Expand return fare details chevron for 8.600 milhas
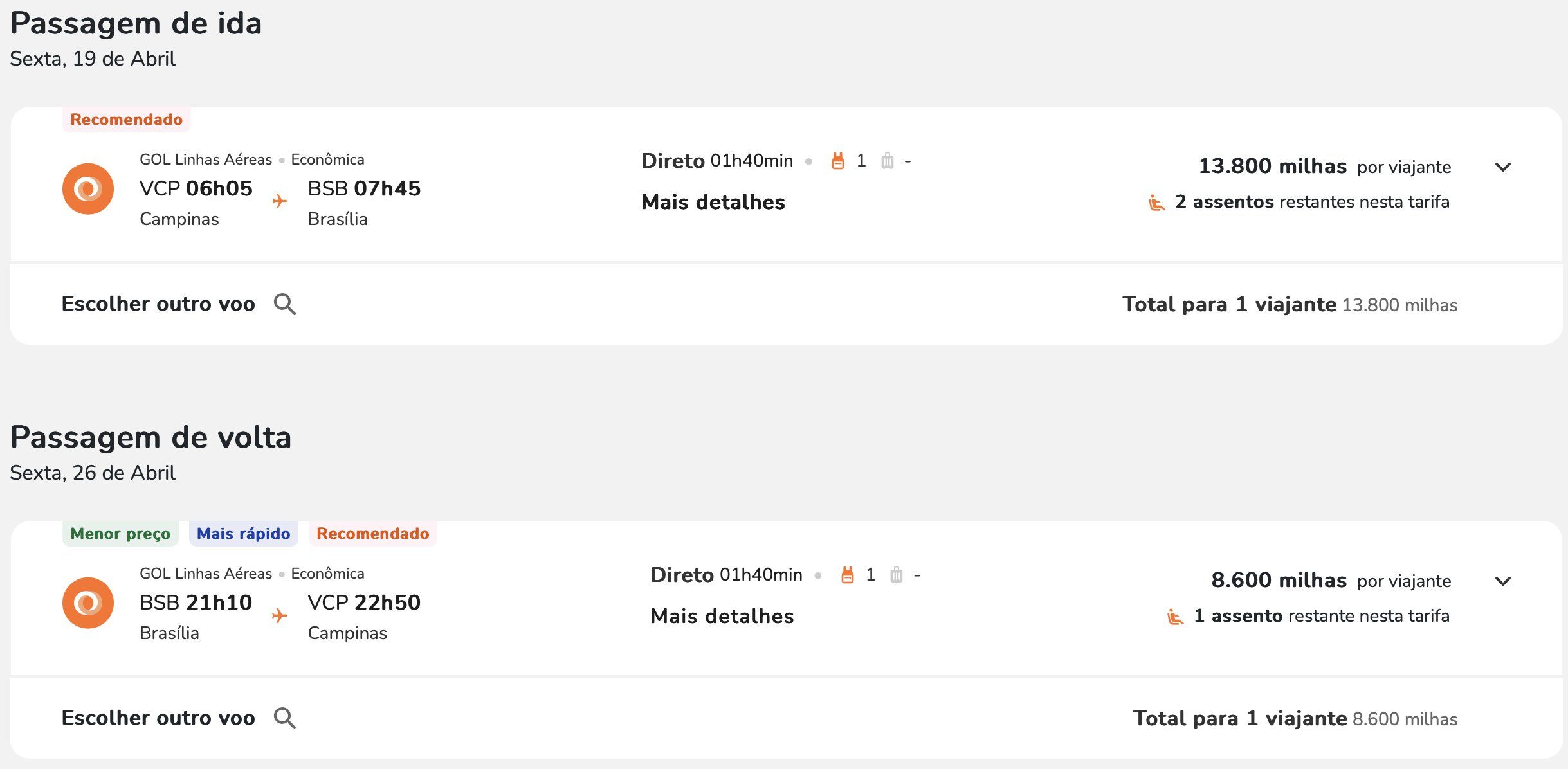The image size is (1568, 769). coord(1503,581)
